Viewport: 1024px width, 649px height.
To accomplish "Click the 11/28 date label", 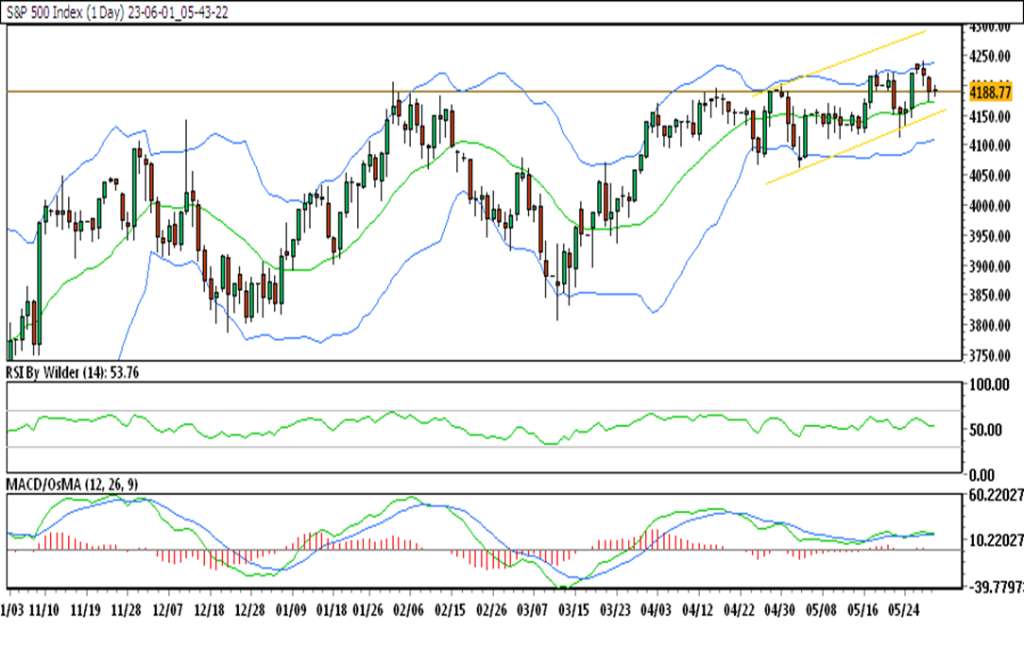I will [x=126, y=610].
